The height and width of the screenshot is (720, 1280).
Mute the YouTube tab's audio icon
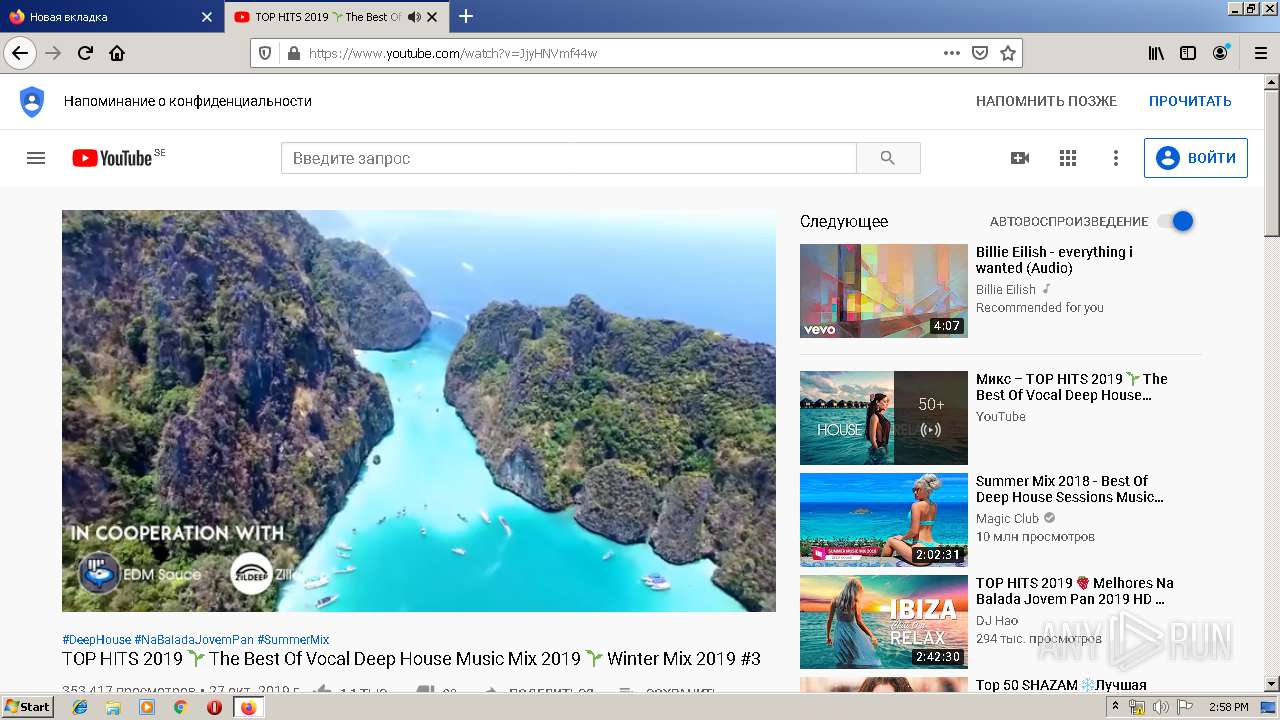pos(413,17)
